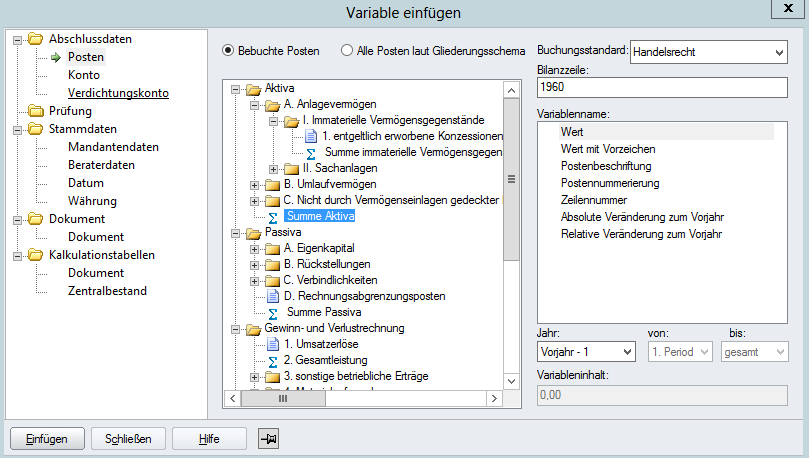
Task: Expand the A. Eigenkapital node
Action: [x=254, y=249]
